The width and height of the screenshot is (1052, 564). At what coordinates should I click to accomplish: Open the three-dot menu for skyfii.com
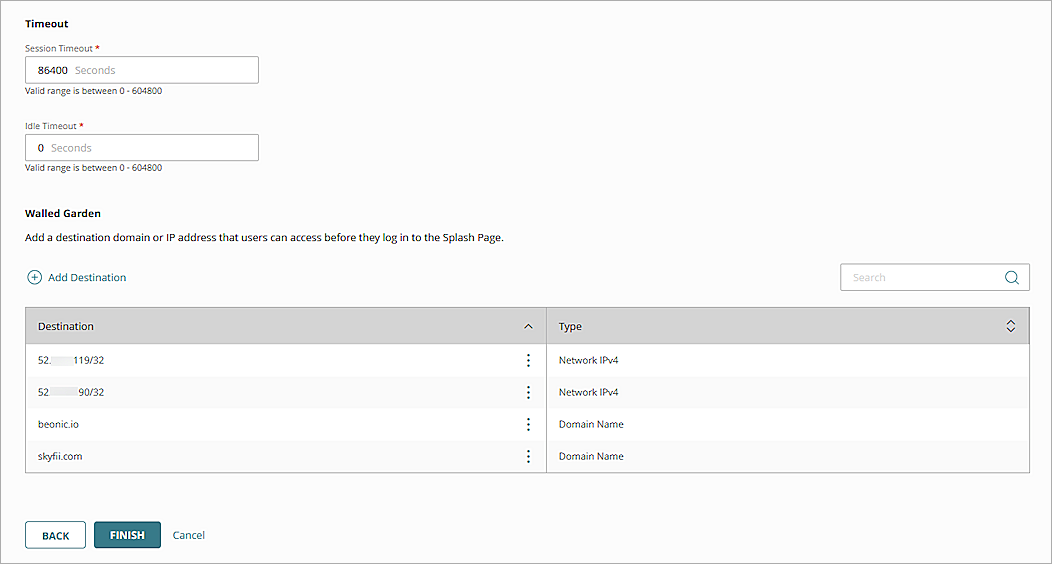tap(528, 456)
